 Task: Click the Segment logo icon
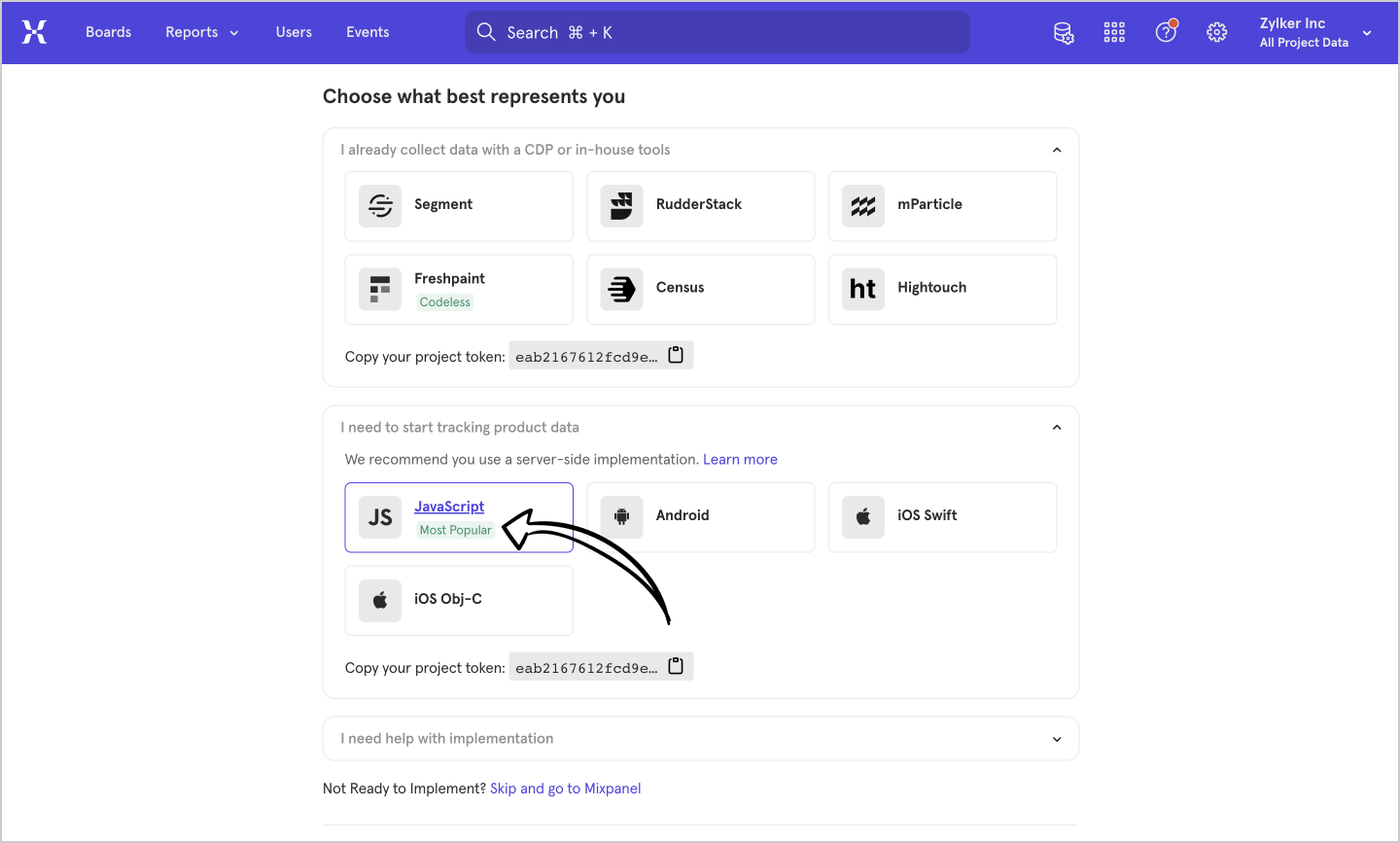[x=380, y=206]
